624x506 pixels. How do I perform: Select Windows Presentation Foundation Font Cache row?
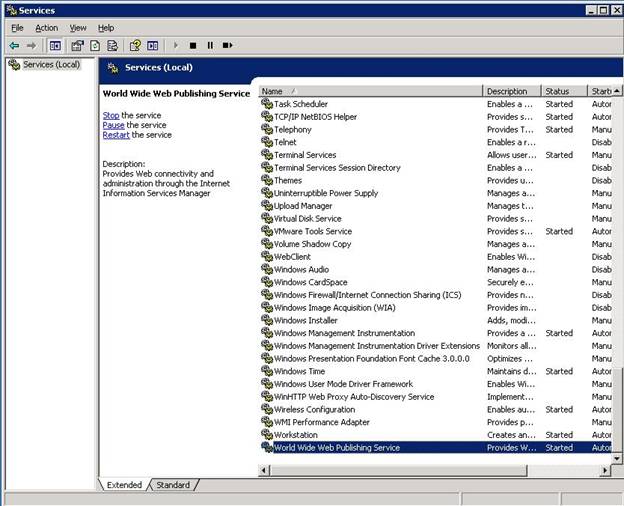(x=436, y=358)
